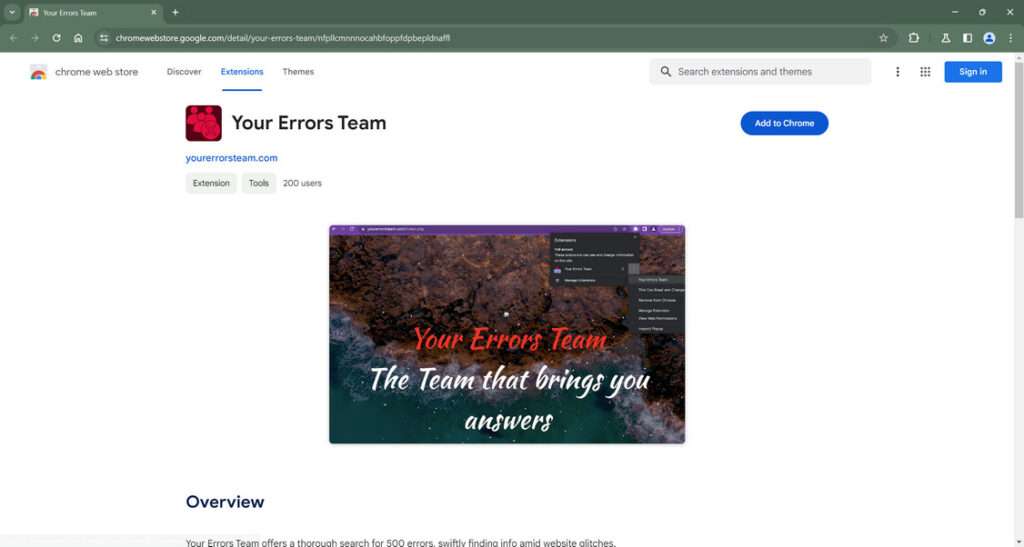
Task: Open the chrome web store home link
Action: tap(97, 72)
